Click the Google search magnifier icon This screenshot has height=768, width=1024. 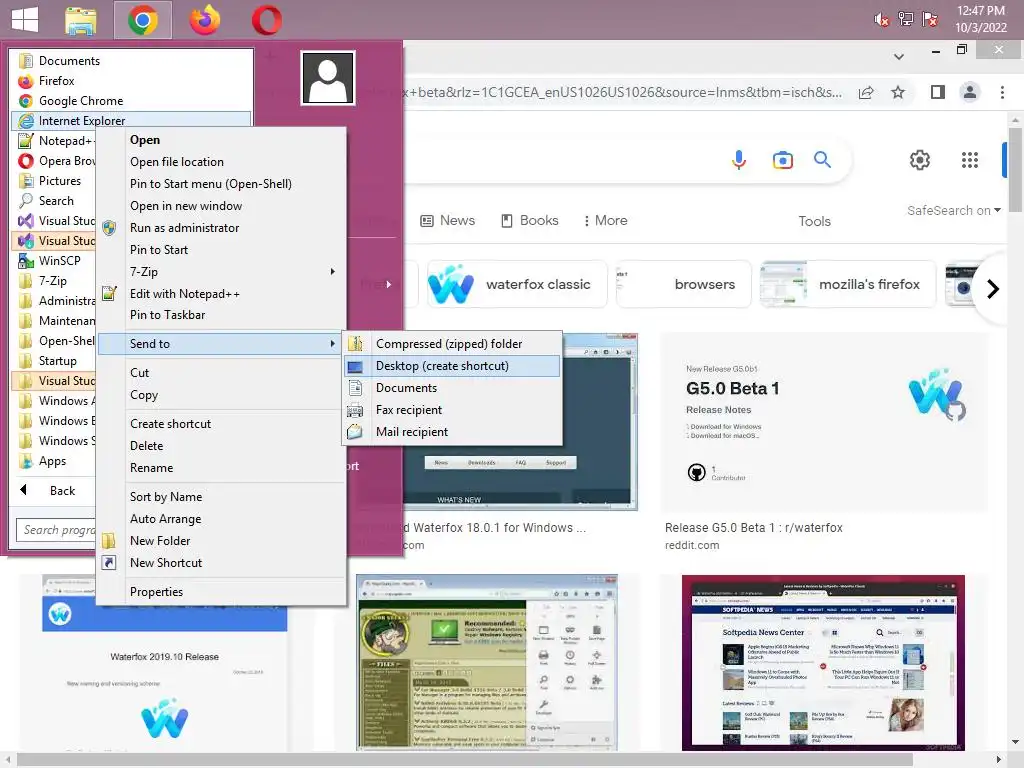822,159
